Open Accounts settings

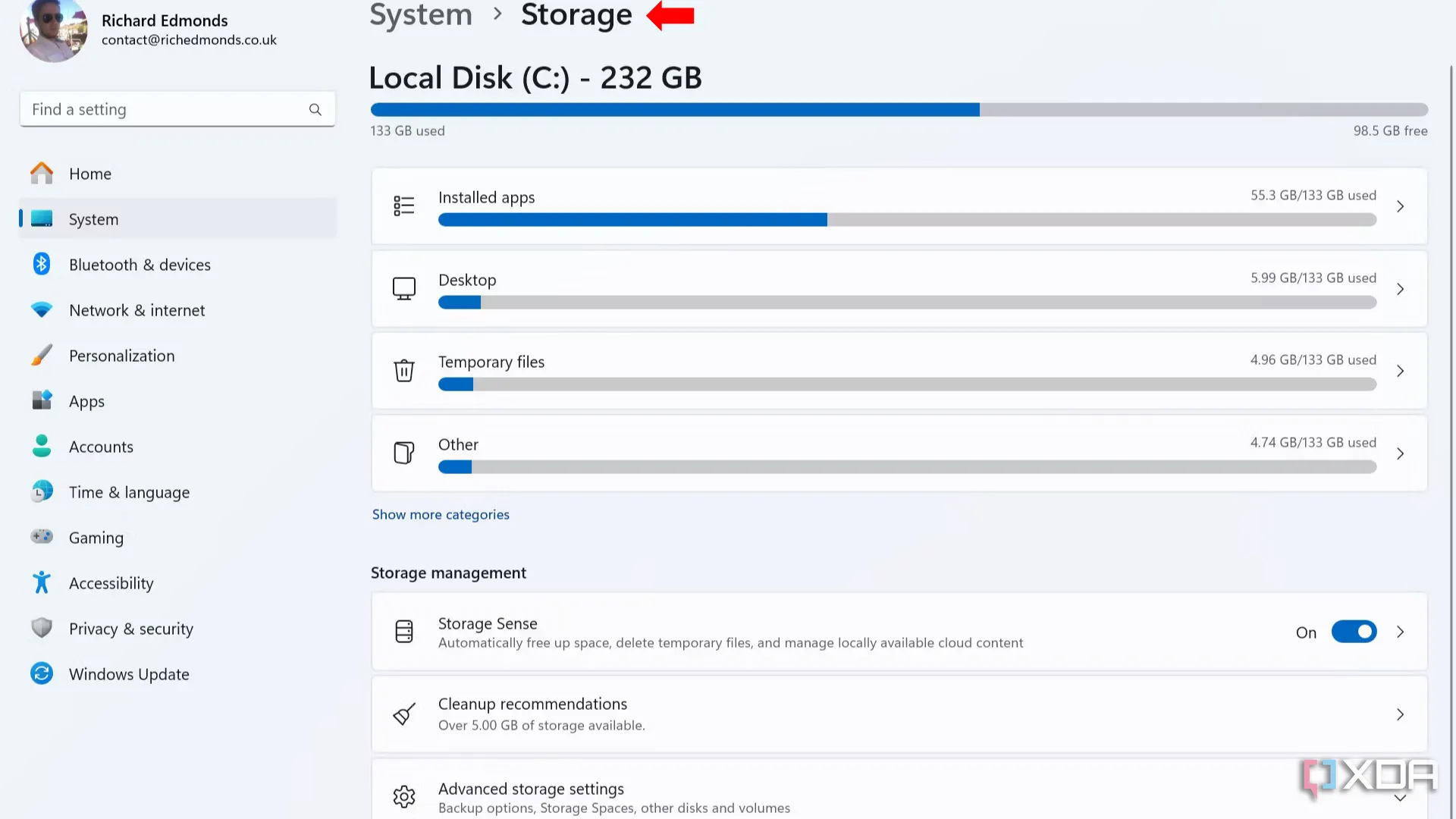pyautogui.click(x=177, y=447)
